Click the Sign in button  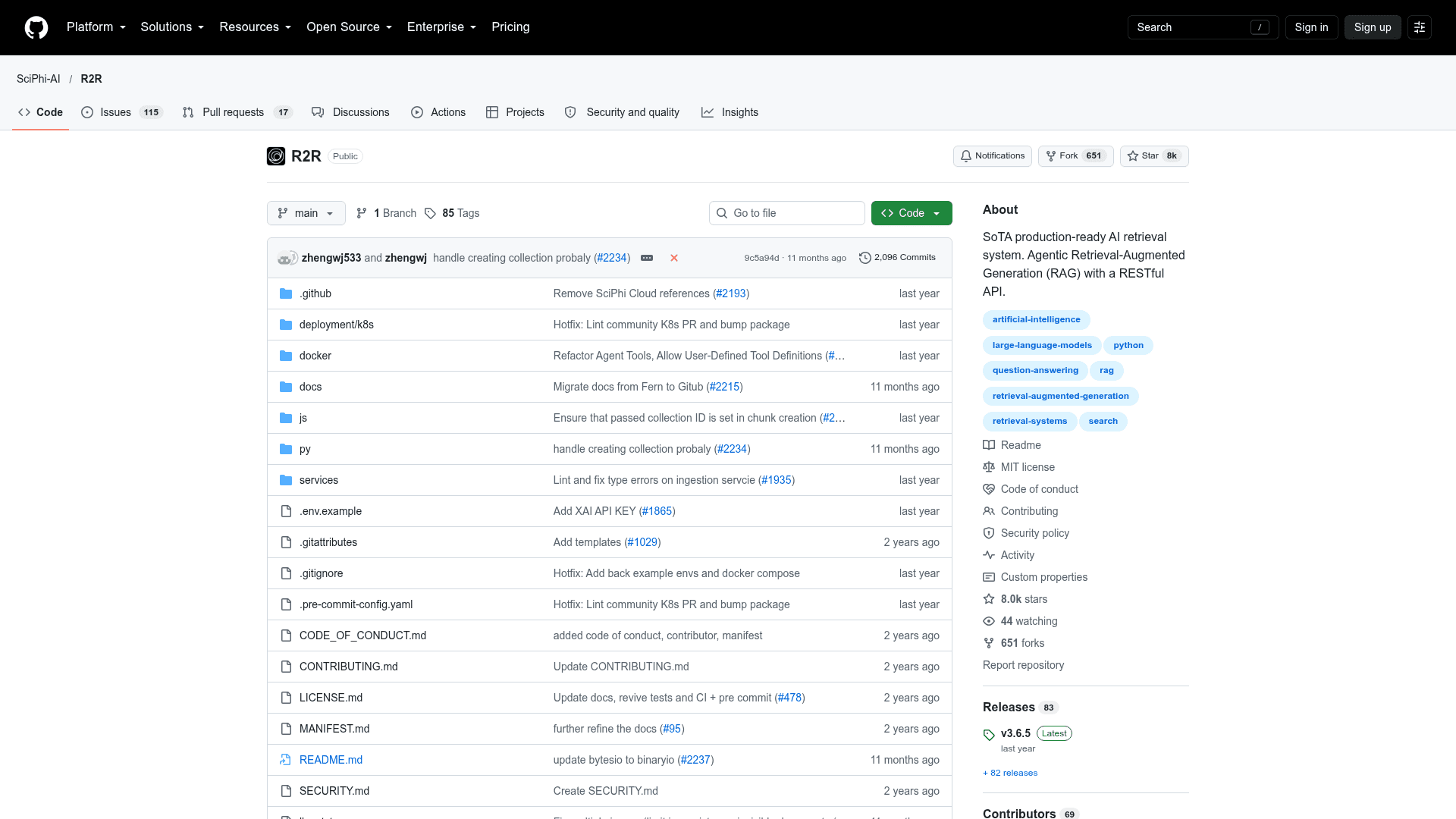pos(1311,27)
